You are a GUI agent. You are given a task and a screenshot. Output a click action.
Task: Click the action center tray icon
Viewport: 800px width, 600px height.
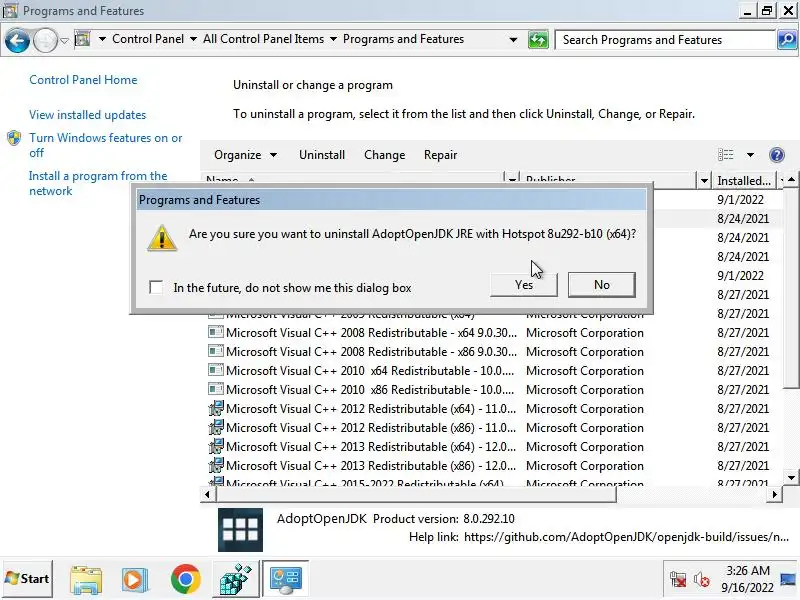(x=788, y=579)
